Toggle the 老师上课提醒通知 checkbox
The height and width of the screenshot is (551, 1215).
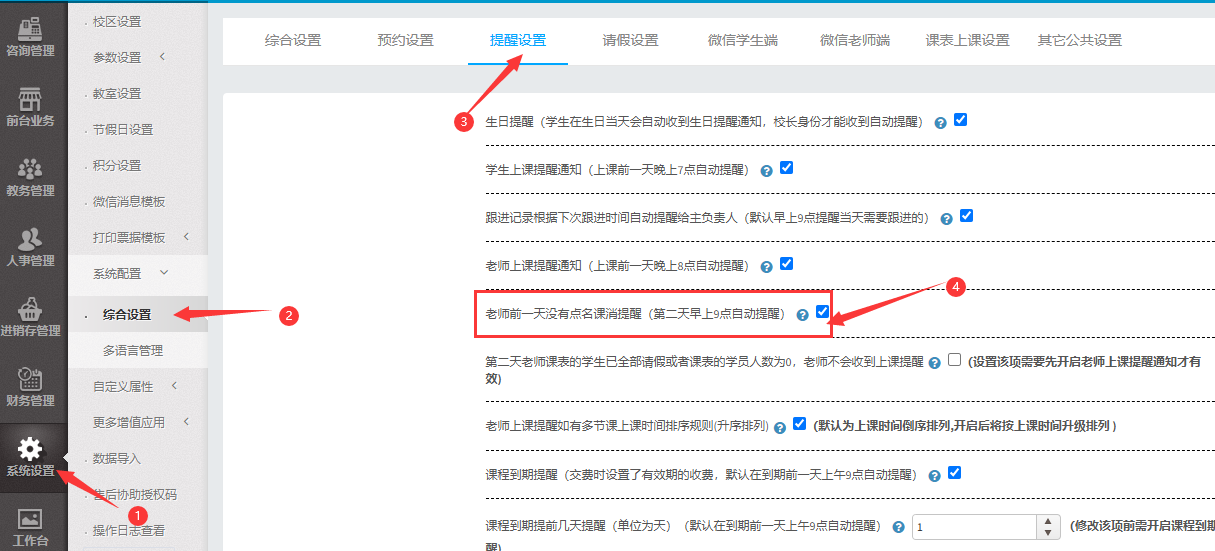pyautogui.click(x=786, y=264)
